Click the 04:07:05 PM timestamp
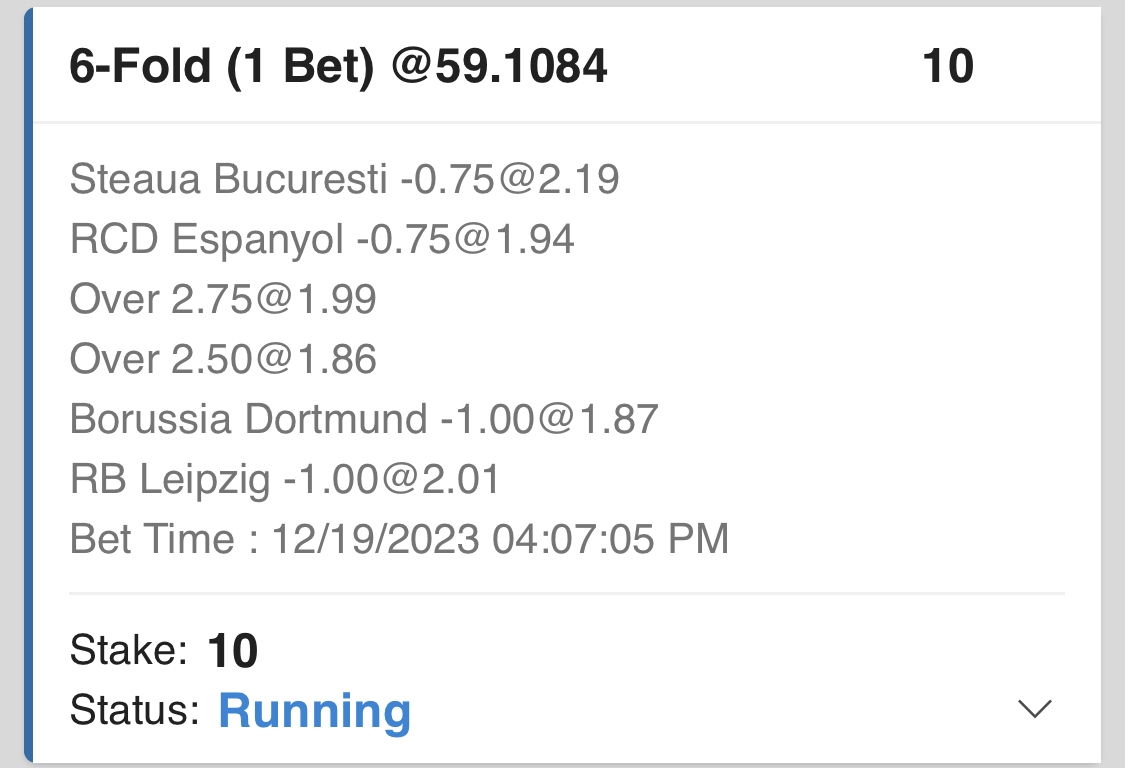The height and width of the screenshot is (768, 1125). [x=610, y=540]
